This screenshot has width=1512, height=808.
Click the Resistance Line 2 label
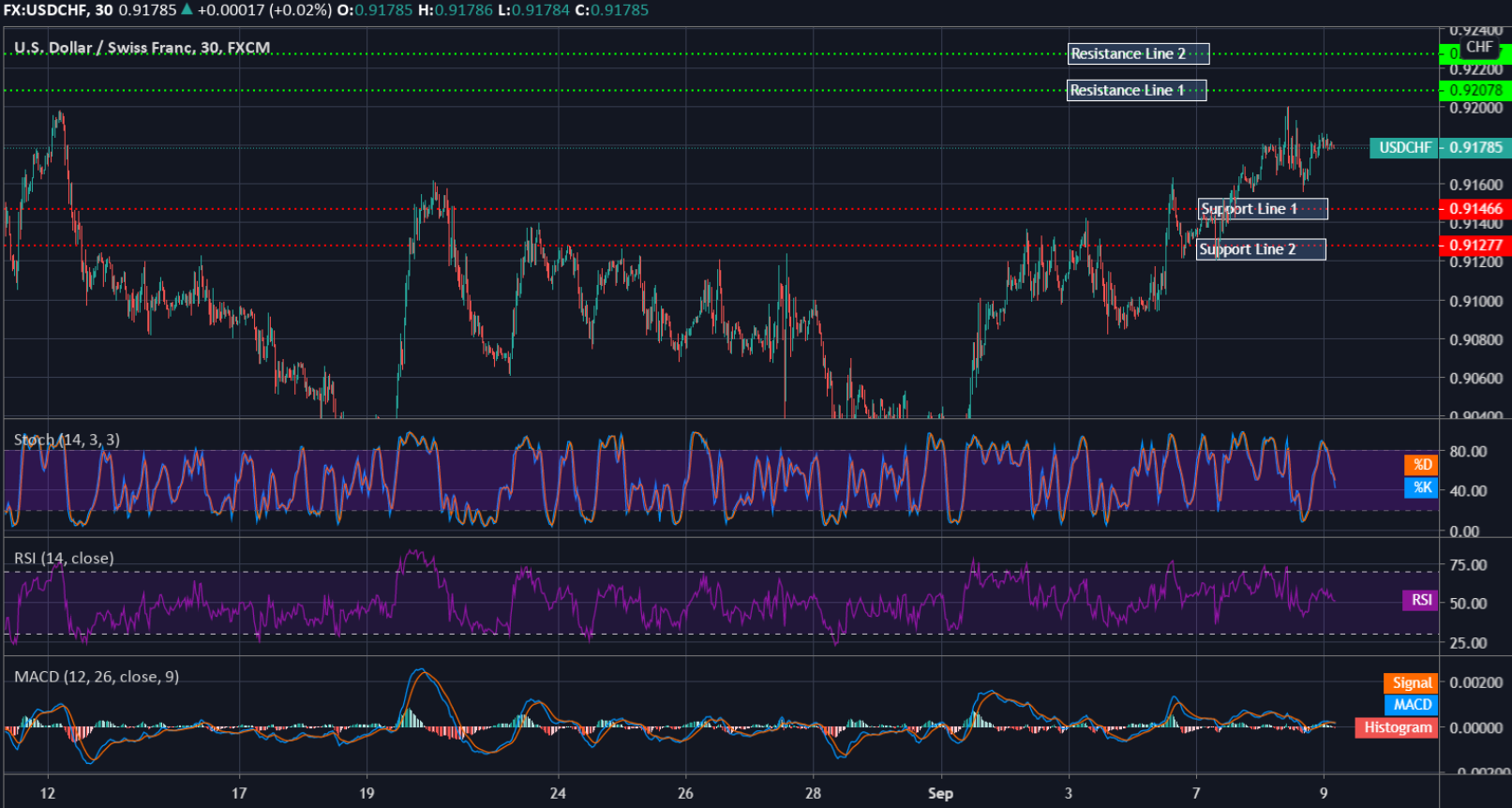1138,53
